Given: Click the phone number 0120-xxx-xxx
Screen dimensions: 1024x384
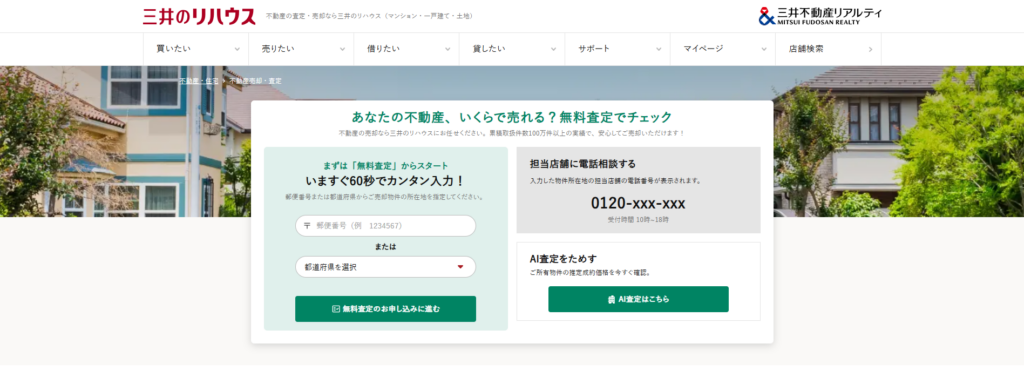Looking at the screenshot, I should [x=638, y=204].
